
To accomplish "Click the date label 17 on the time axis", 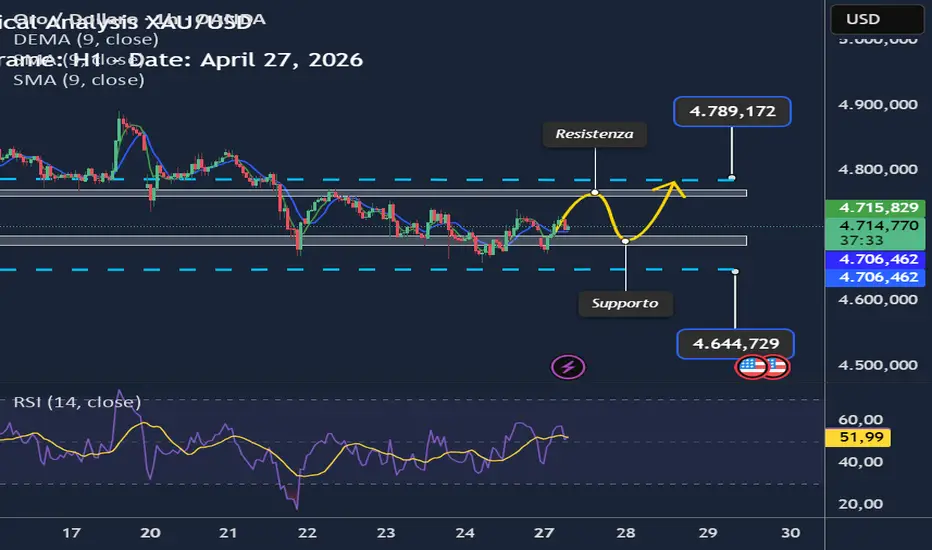I will [x=71, y=533].
